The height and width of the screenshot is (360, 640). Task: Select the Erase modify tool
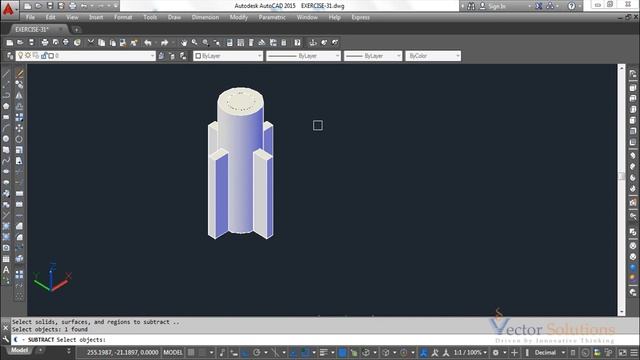tap(19, 73)
